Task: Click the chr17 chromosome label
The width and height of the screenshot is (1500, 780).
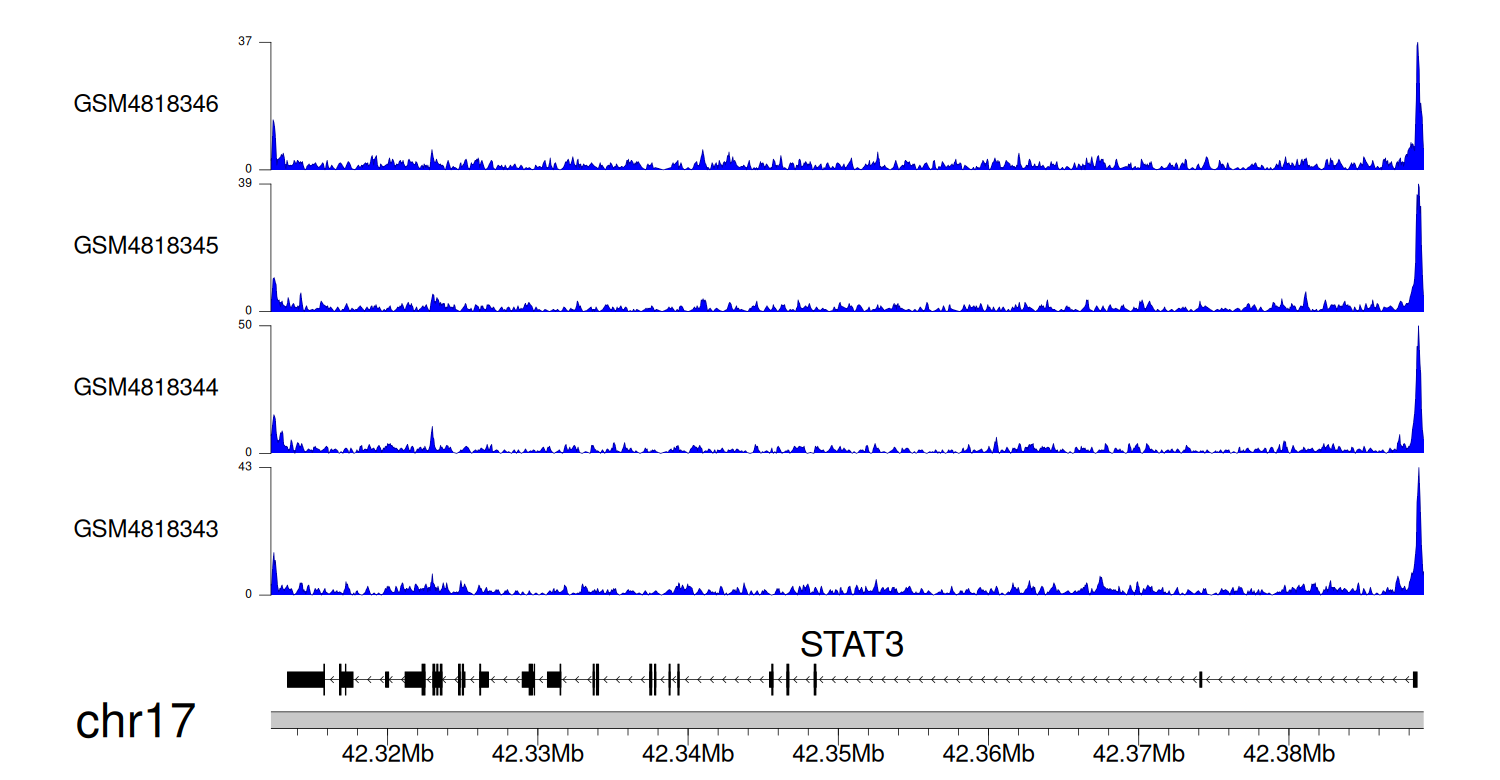Action: [x=135, y=722]
